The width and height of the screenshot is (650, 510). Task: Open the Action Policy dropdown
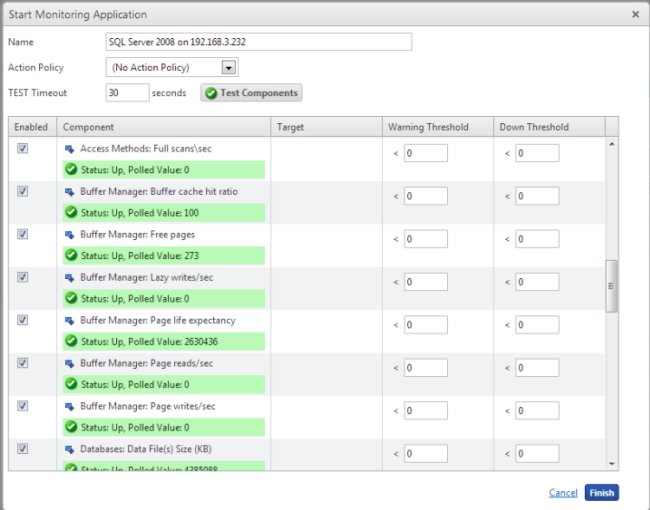(x=228, y=67)
